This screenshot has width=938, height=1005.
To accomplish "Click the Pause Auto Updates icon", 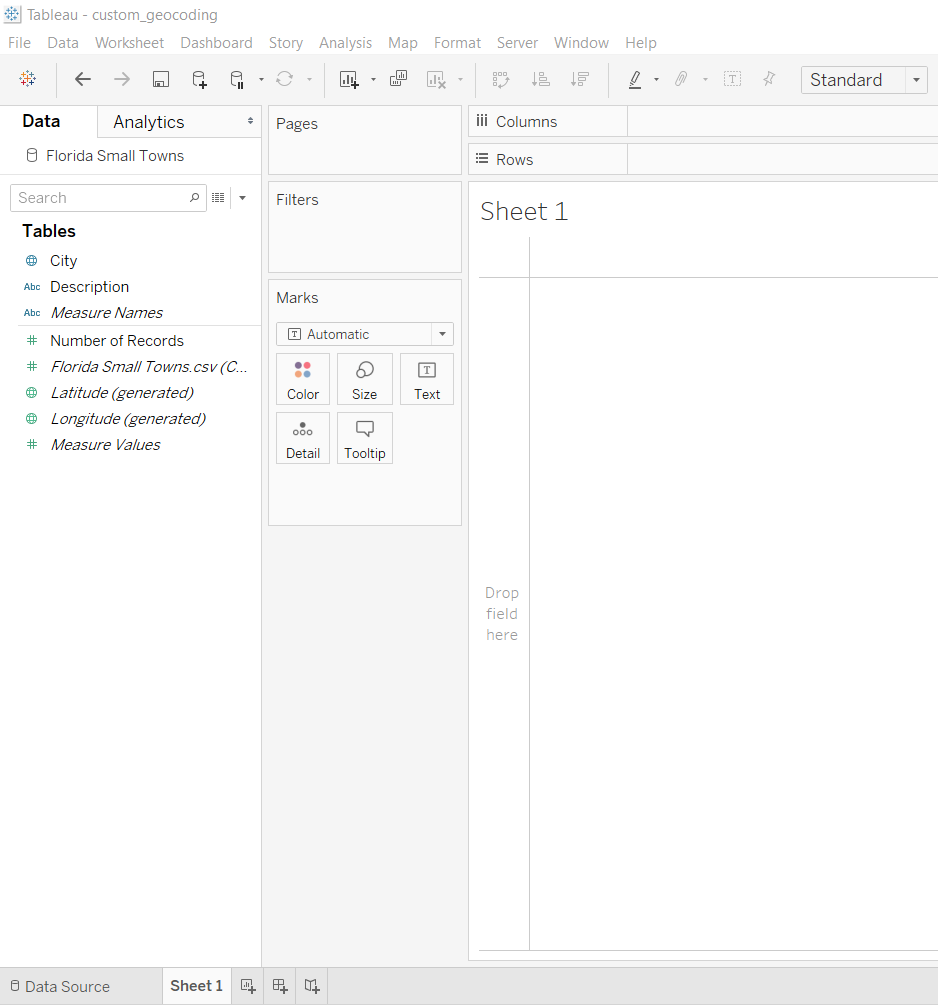I will (x=237, y=79).
